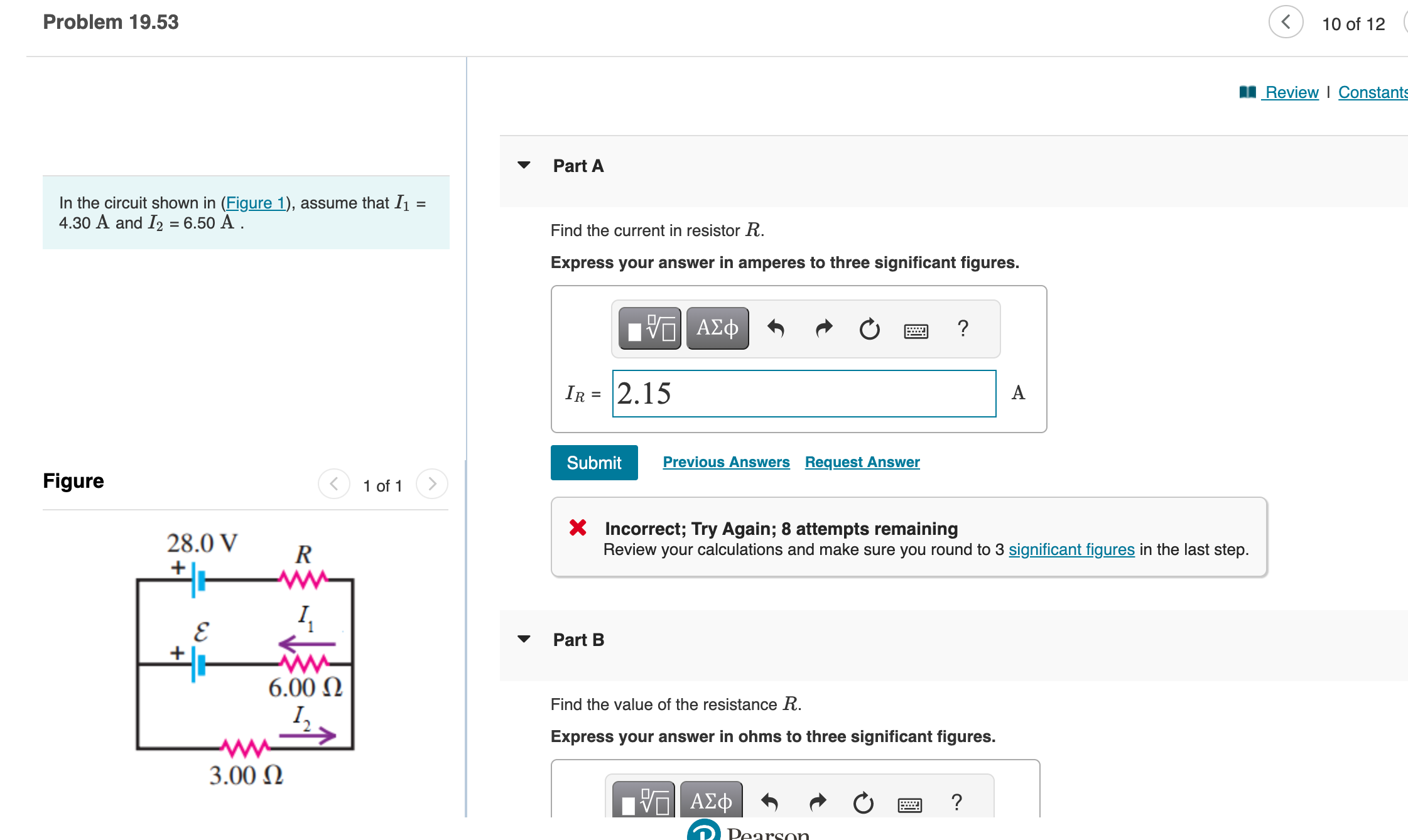This screenshot has height=840, width=1408.
Task: Click next figure arrow
Action: (432, 484)
